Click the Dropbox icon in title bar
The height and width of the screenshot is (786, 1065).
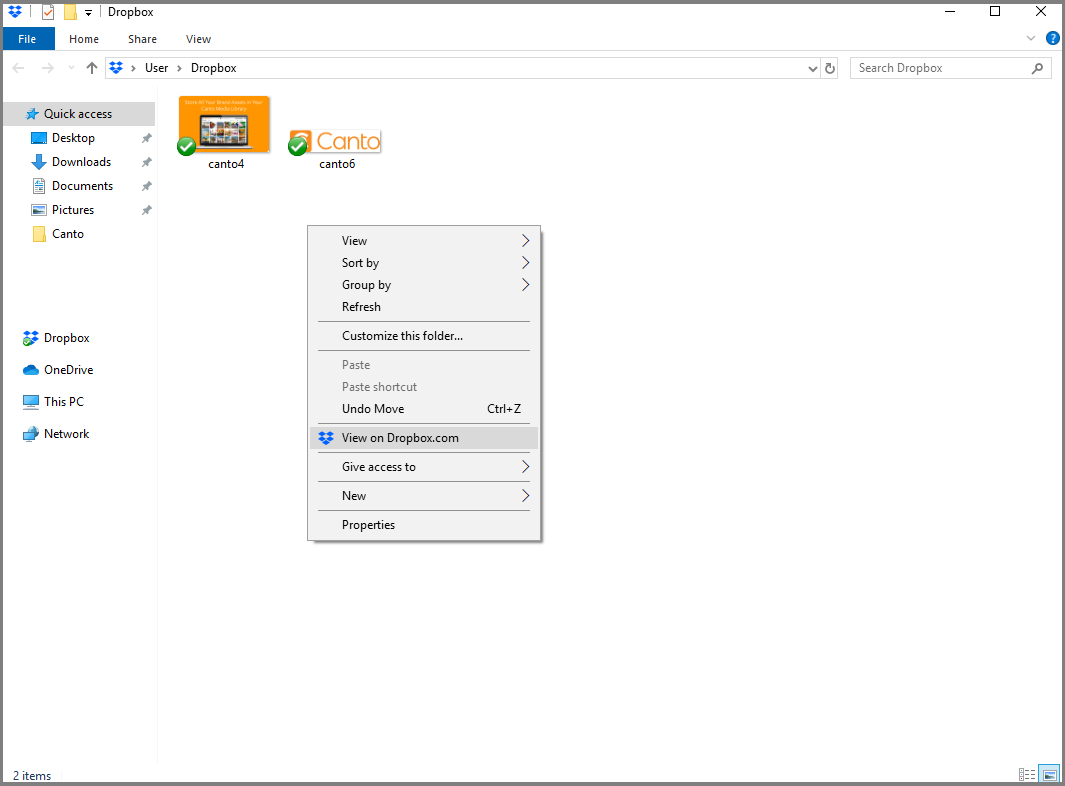click(15, 12)
